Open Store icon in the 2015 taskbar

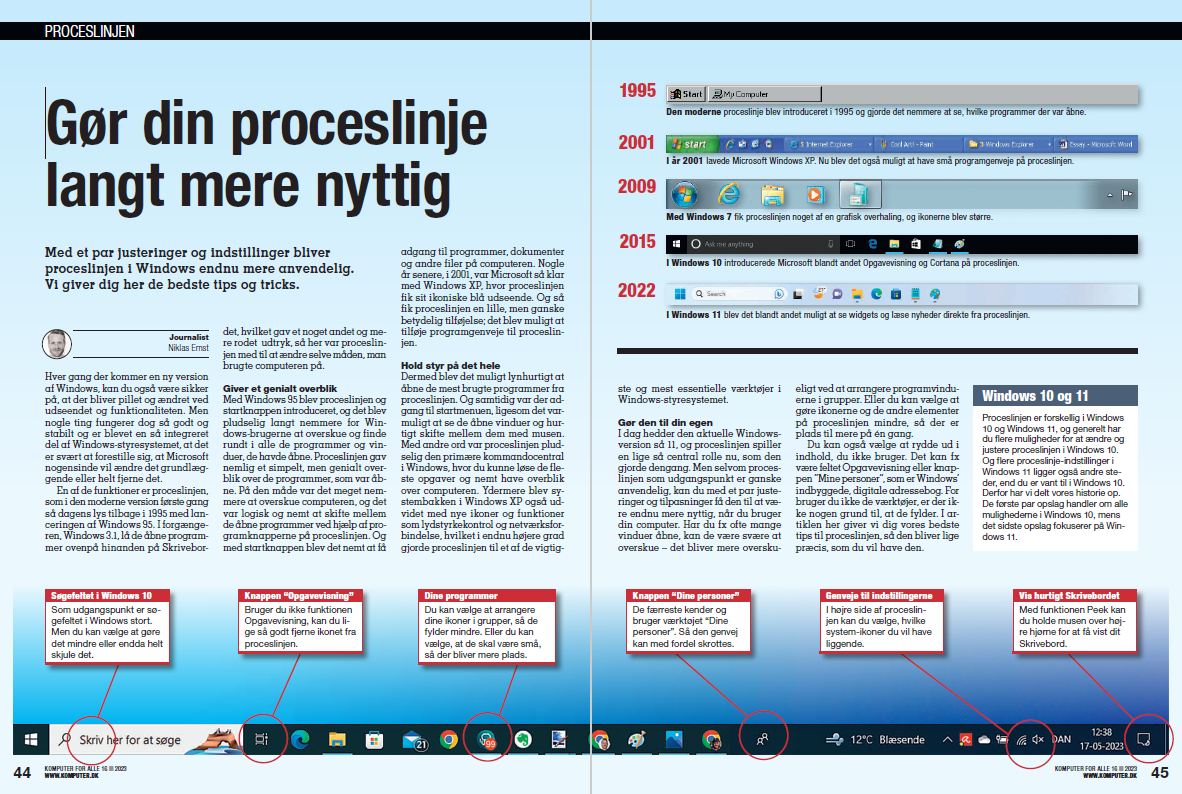[x=916, y=244]
